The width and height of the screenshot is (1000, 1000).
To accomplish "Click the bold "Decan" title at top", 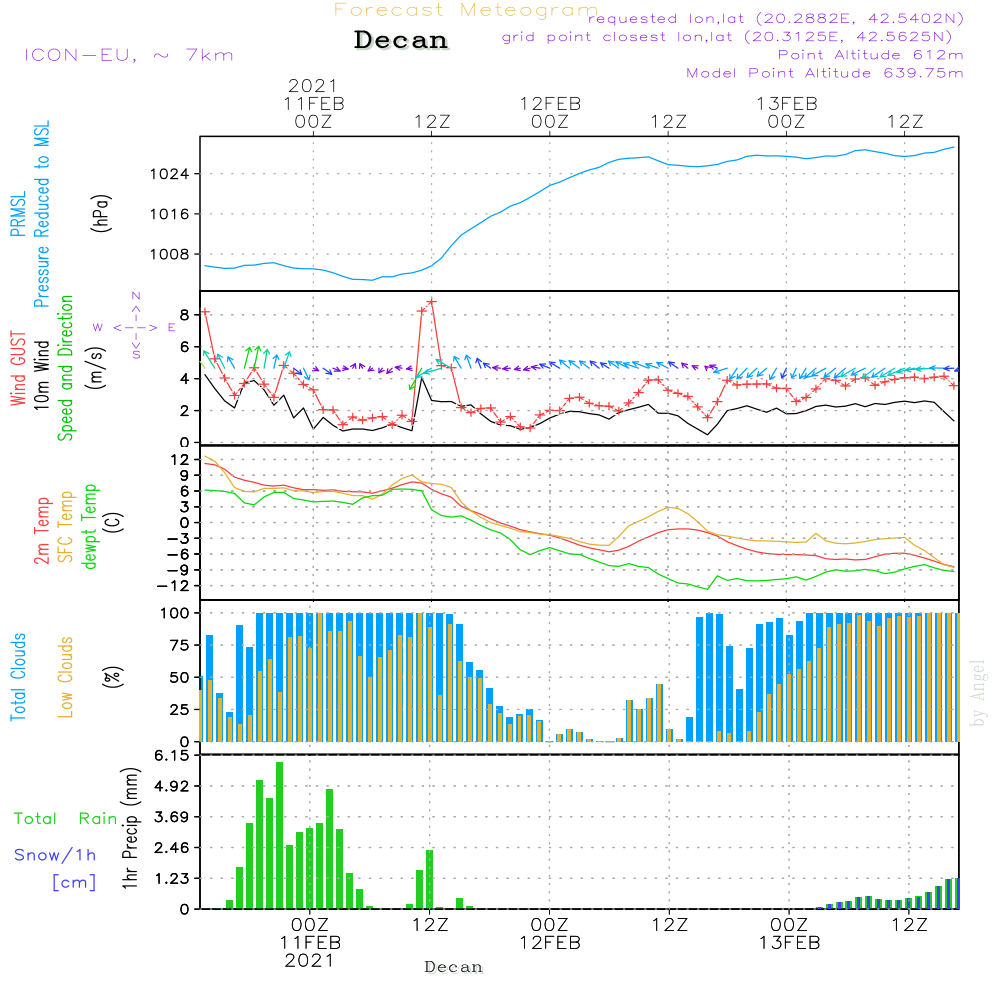I will click(x=401, y=40).
